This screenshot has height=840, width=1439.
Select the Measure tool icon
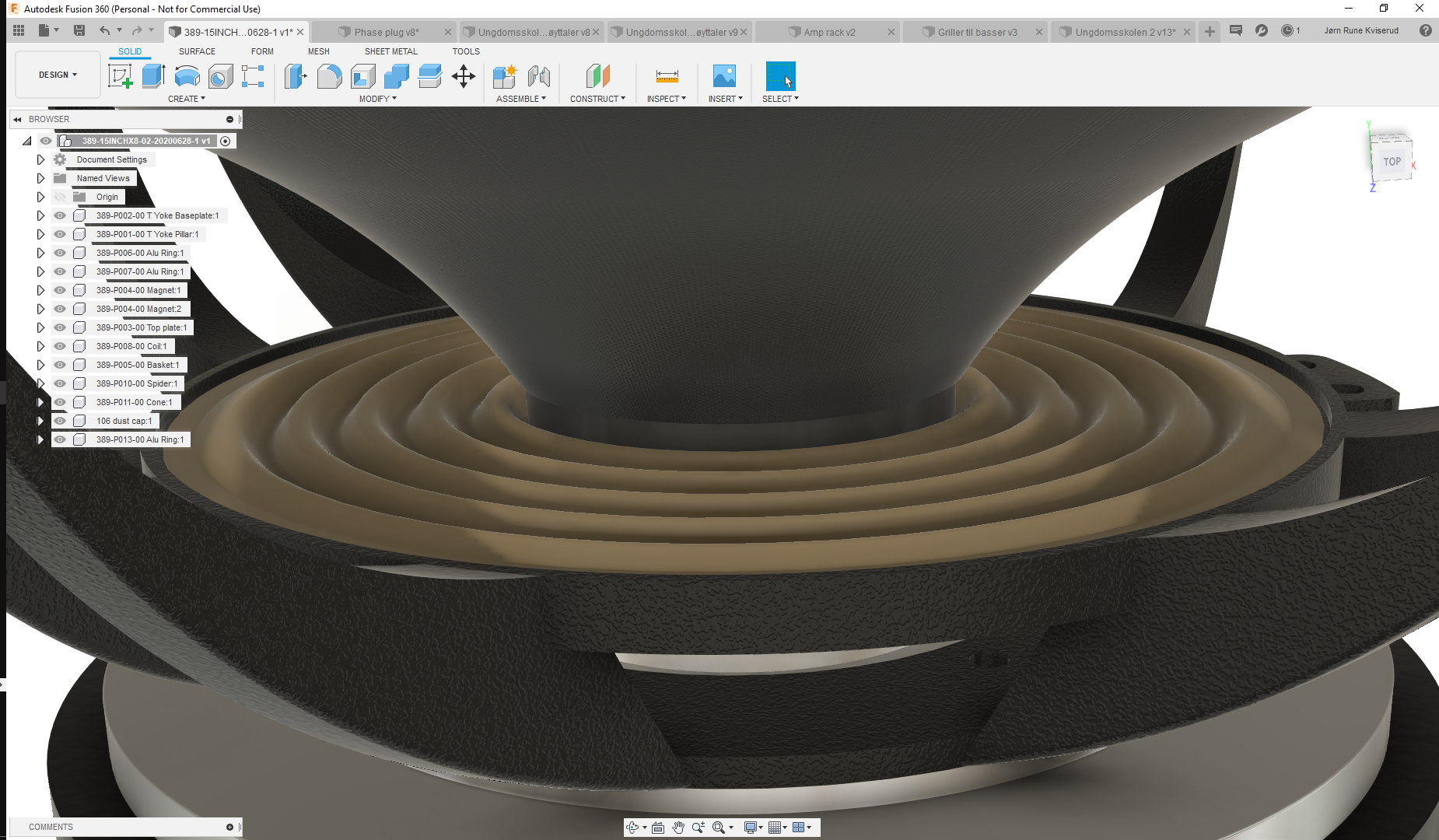[x=667, y=76]
